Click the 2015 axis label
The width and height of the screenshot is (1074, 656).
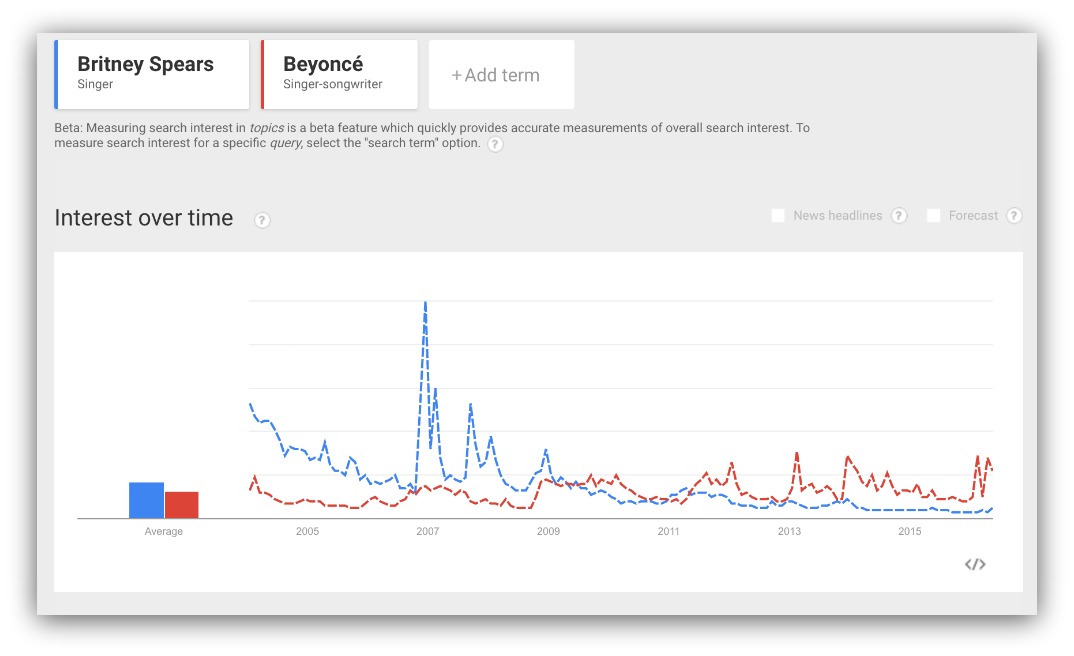pyautogui.click(x=910, y=531)
